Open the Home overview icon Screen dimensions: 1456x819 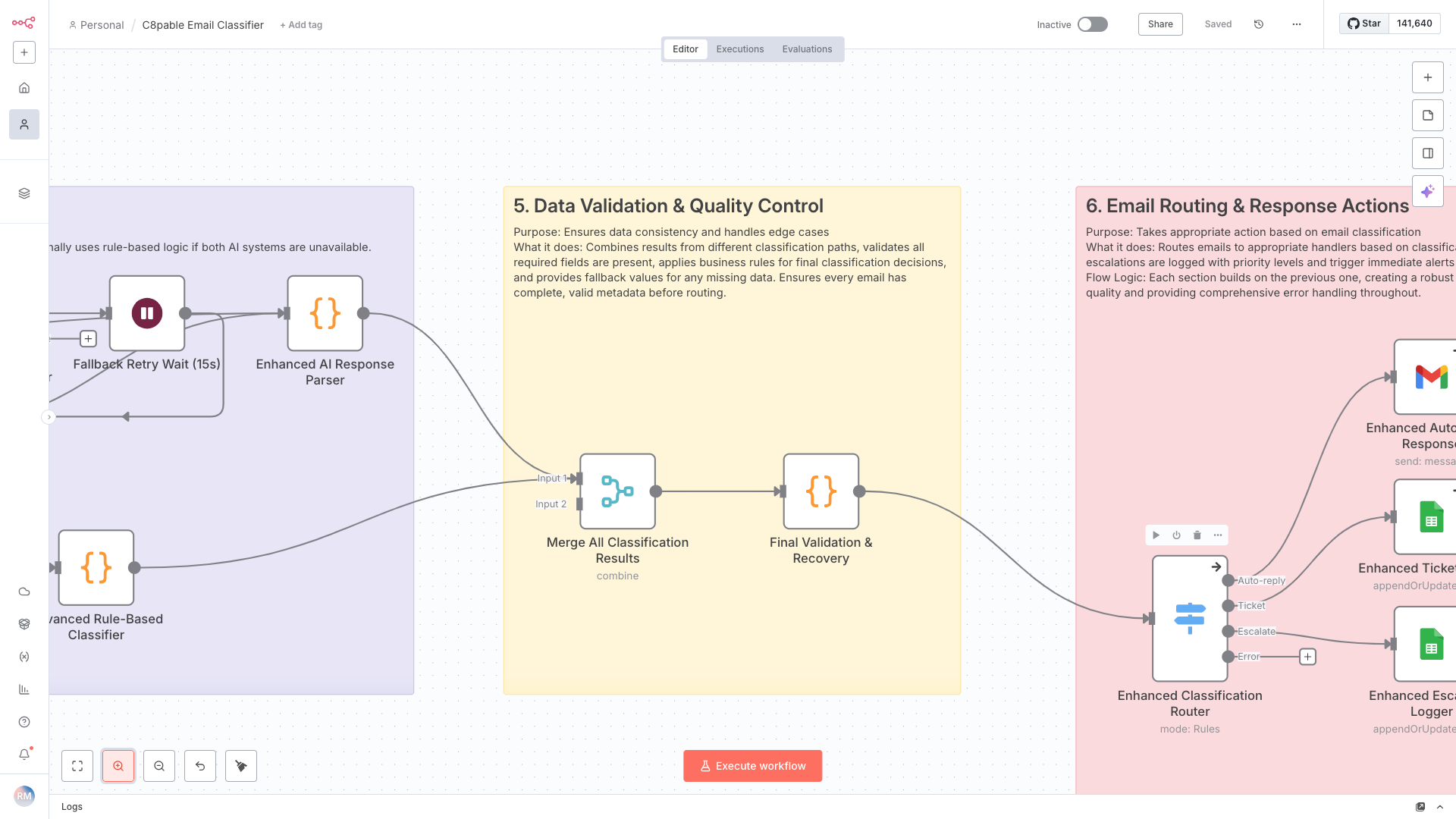[24, 88]
